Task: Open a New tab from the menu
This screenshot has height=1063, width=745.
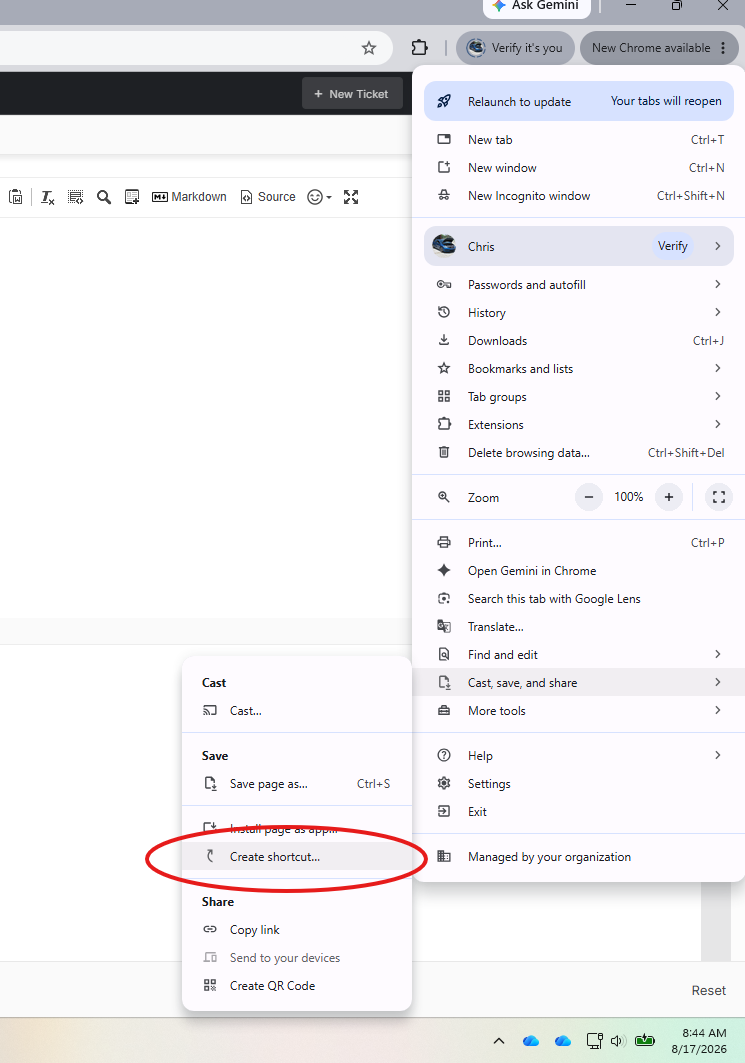Action: [579, 140]
